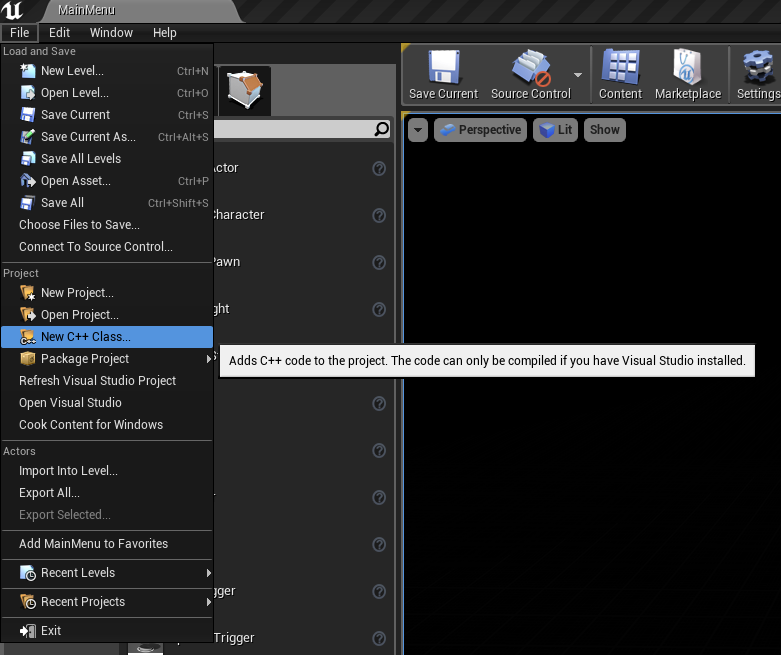Viewport: 781px width, 656px height.
Task: Open the Lit view mode dropdown
Action: pos(555,130)
